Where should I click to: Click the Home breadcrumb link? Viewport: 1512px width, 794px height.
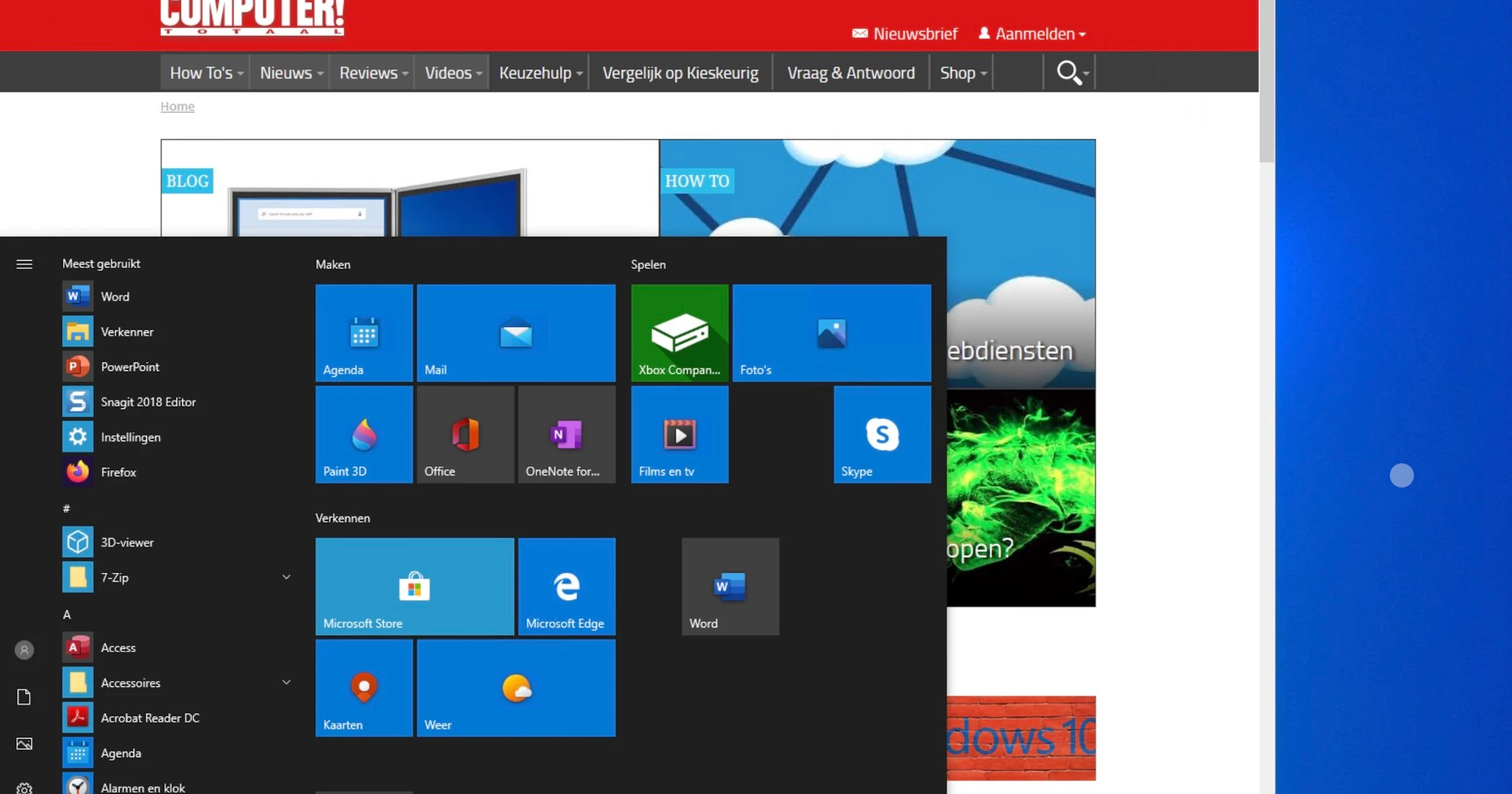177,106
